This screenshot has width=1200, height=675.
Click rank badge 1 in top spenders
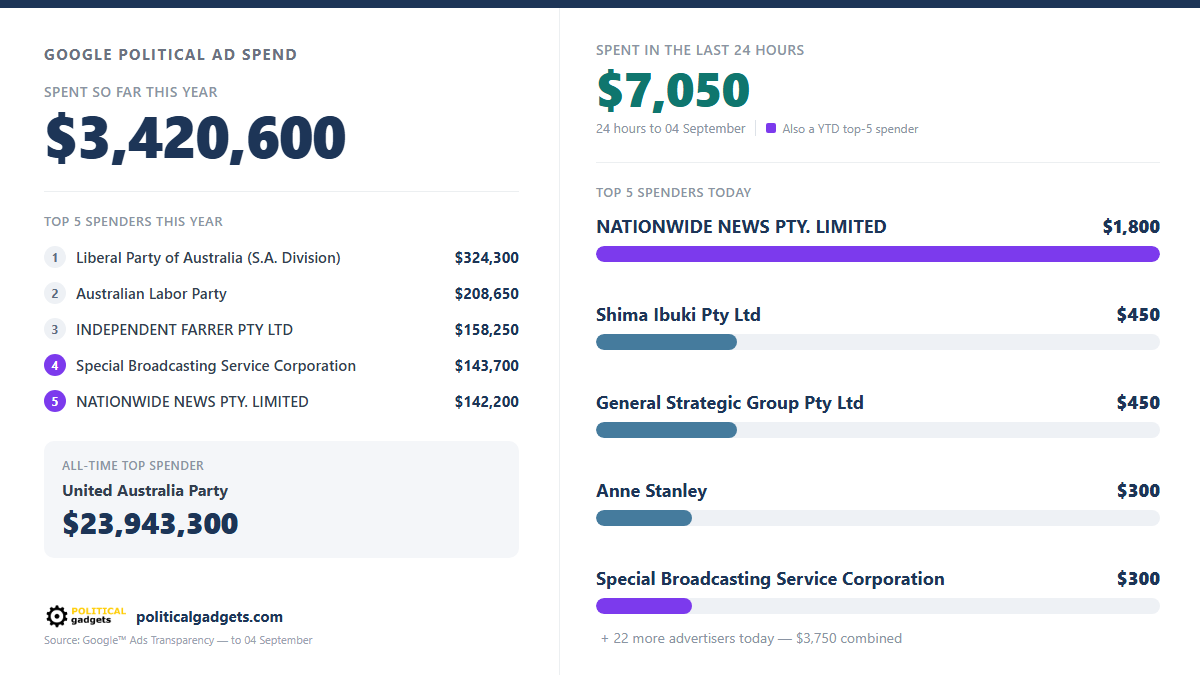(55, 258)
